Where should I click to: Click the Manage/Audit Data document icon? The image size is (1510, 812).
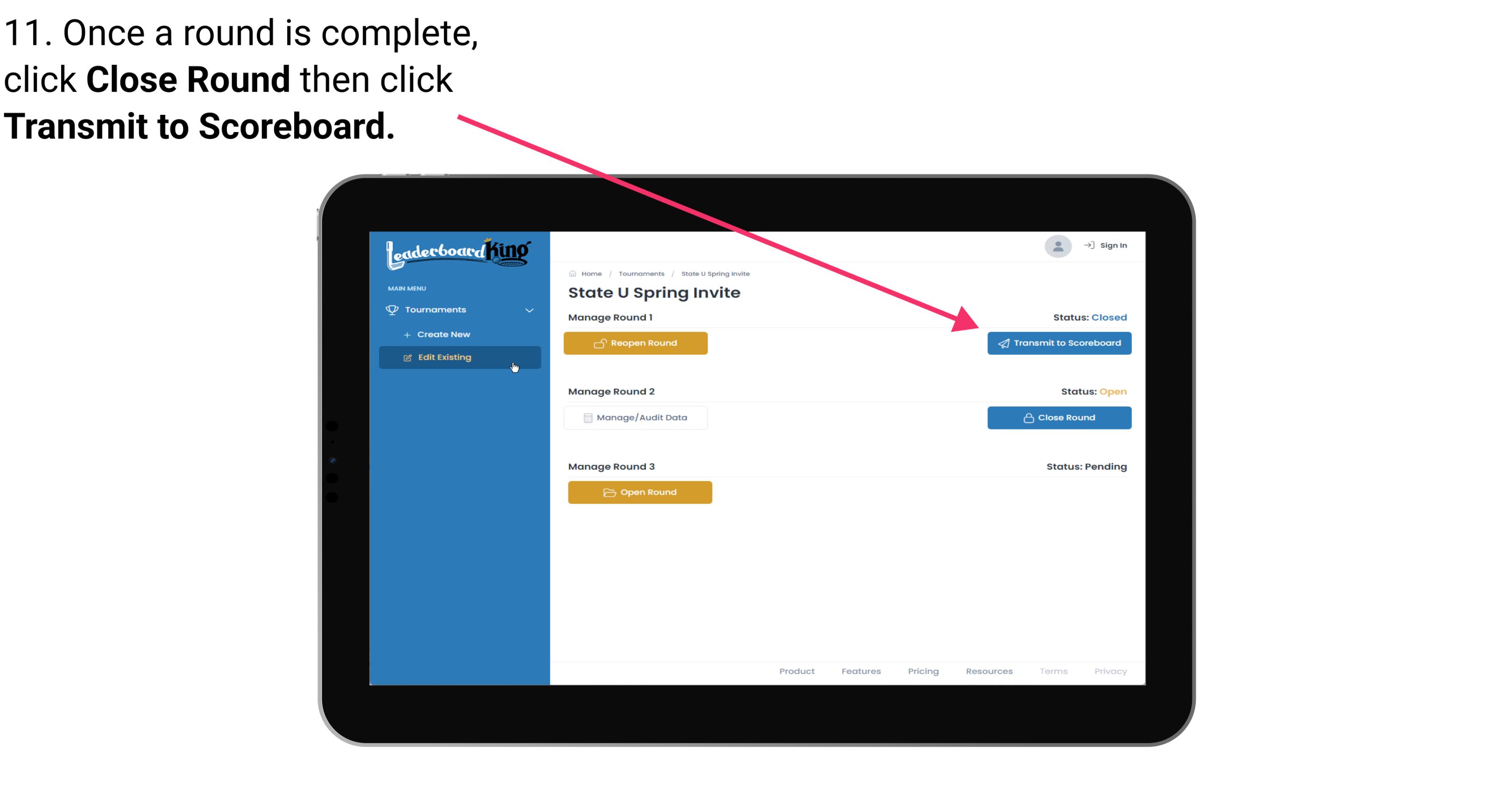coord(586,417)
